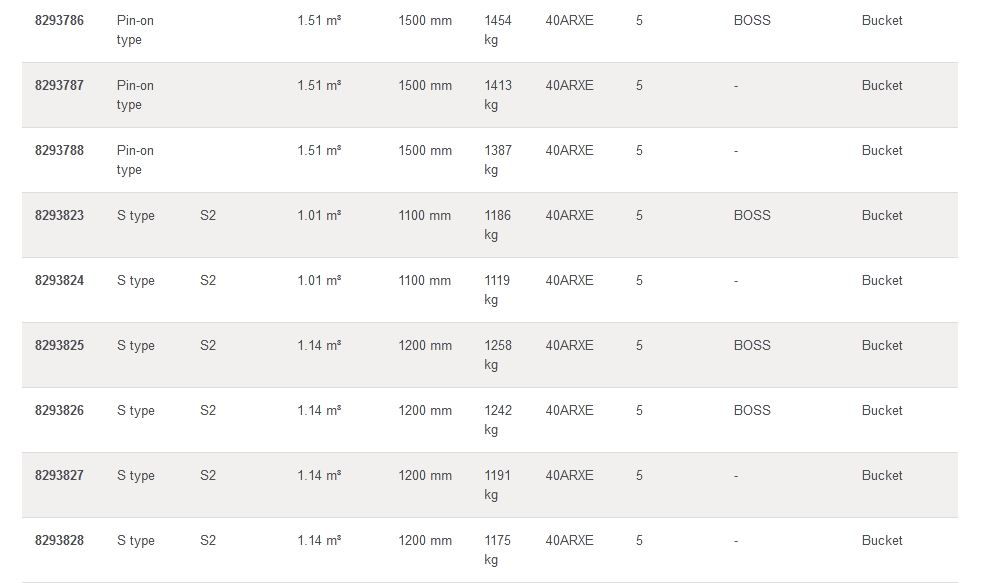Open part number 8293786

59,20
